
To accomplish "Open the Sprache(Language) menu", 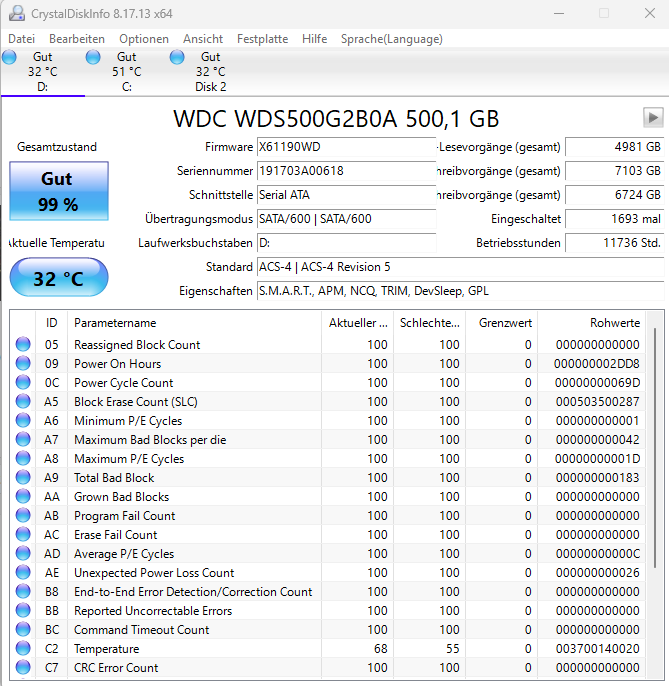I will [392, 39].
